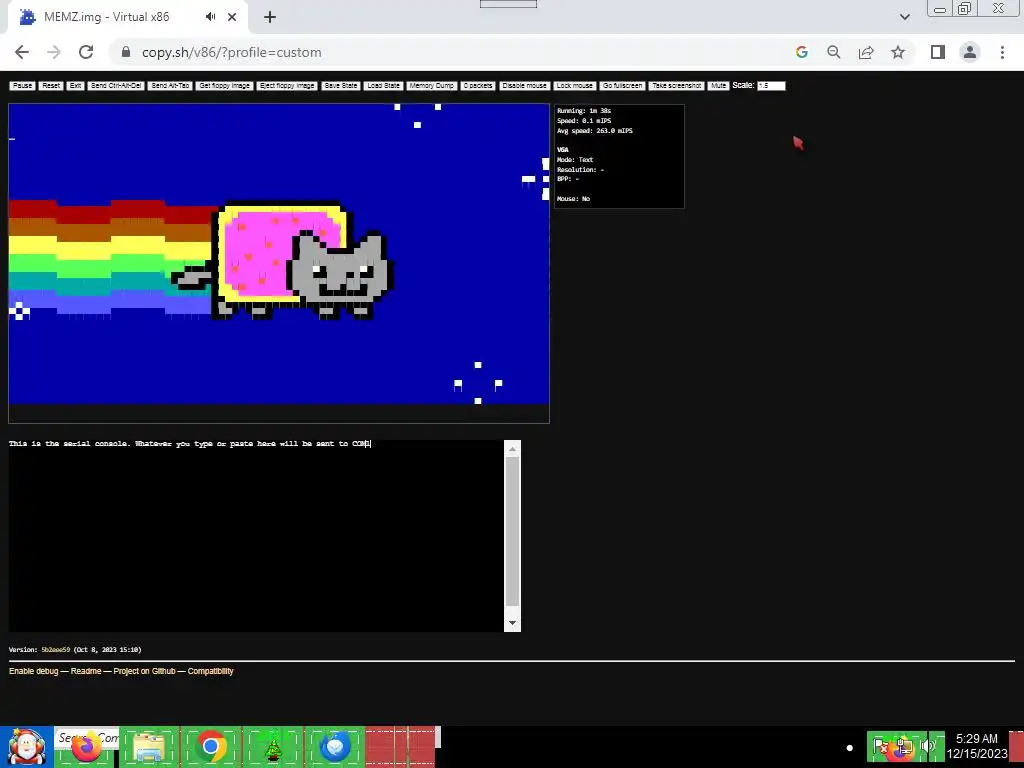The image size is (1024, 768).
Task: Open the Enable debug link
Action: 33,671
